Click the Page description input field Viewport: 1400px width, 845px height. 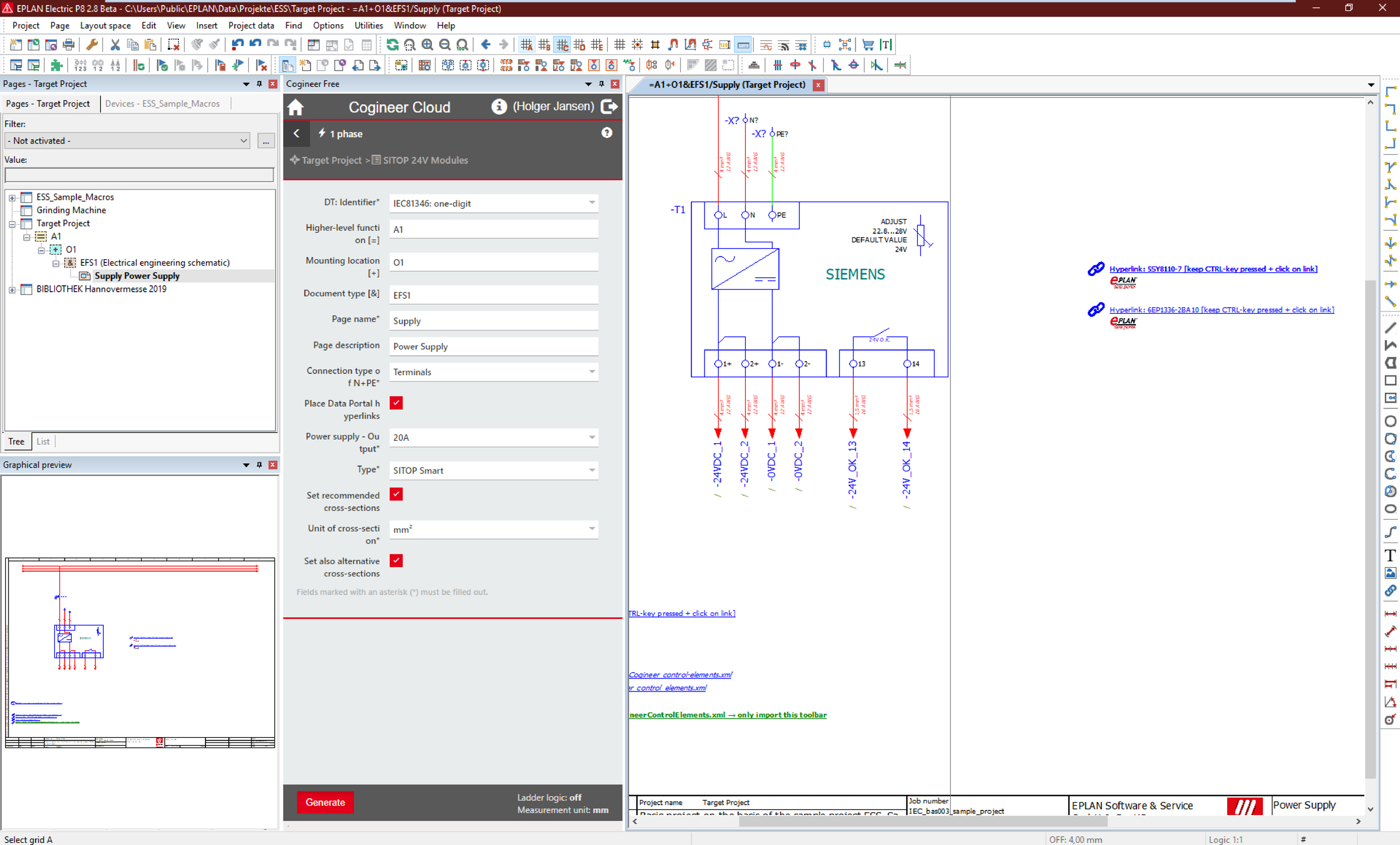coord(493,347)
